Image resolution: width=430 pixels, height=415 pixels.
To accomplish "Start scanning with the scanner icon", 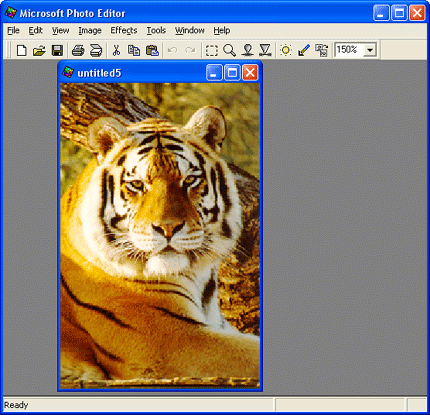I will tap(96, 51).
